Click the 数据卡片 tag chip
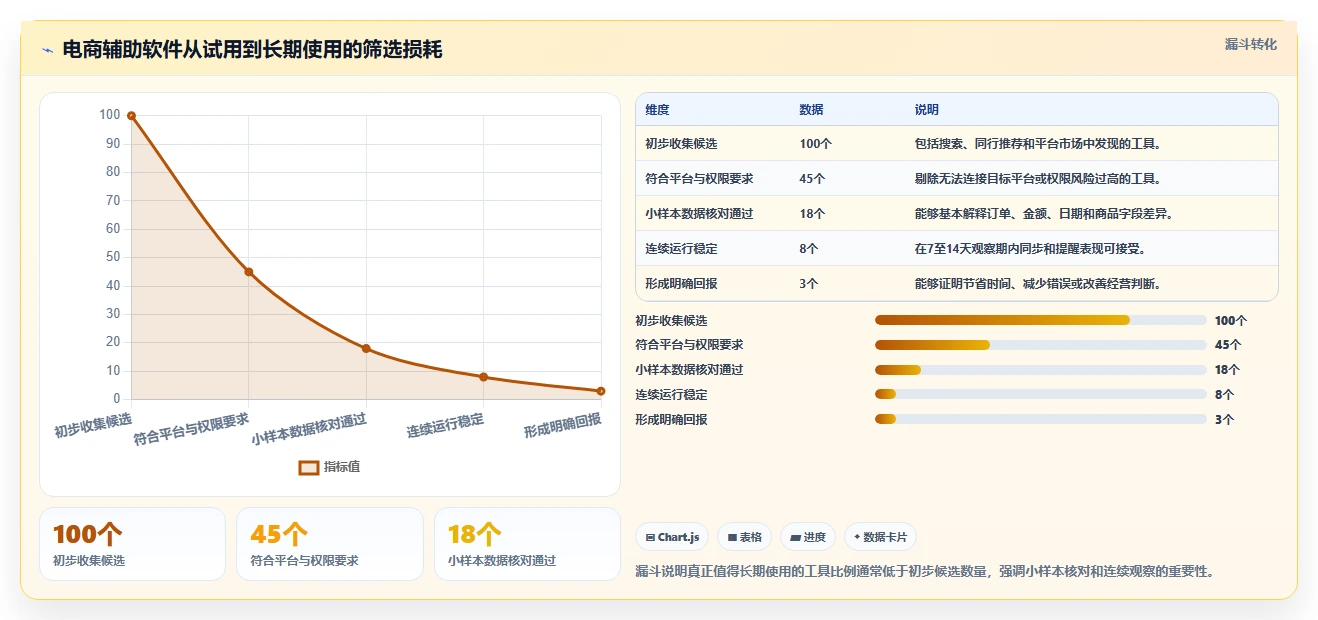This screenshot has width=1318, height=620. click(880, 537)
